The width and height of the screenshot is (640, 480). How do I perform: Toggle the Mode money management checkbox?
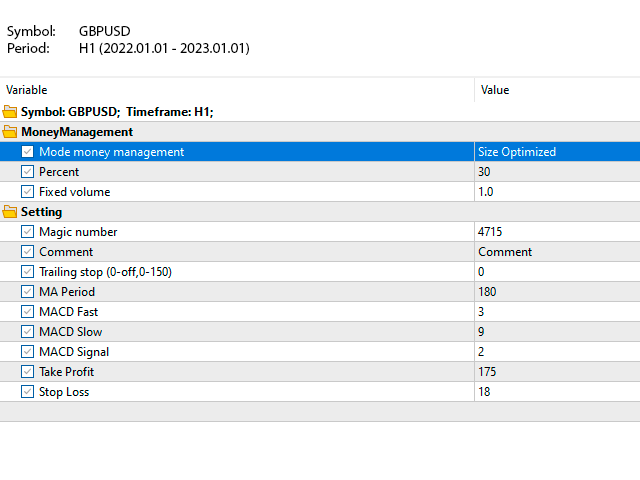pos(27,151)
